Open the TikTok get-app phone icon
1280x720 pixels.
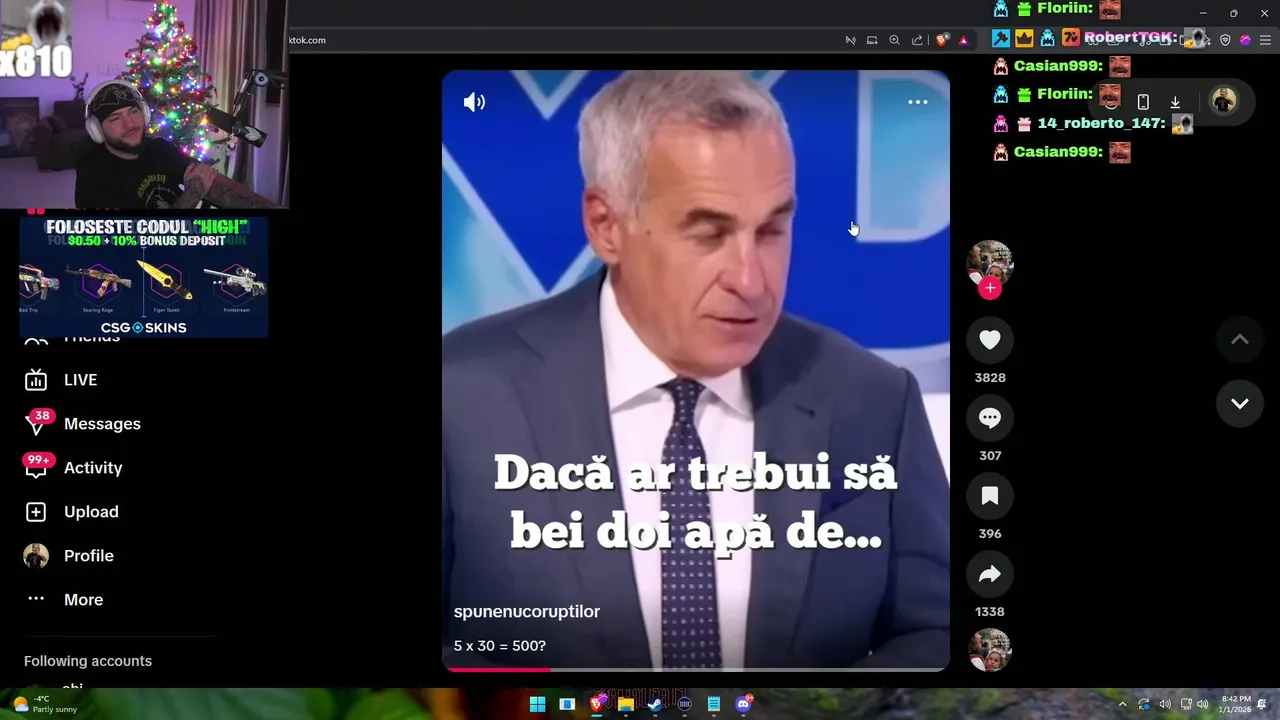pyautogui.click(x=1143, y=102)
